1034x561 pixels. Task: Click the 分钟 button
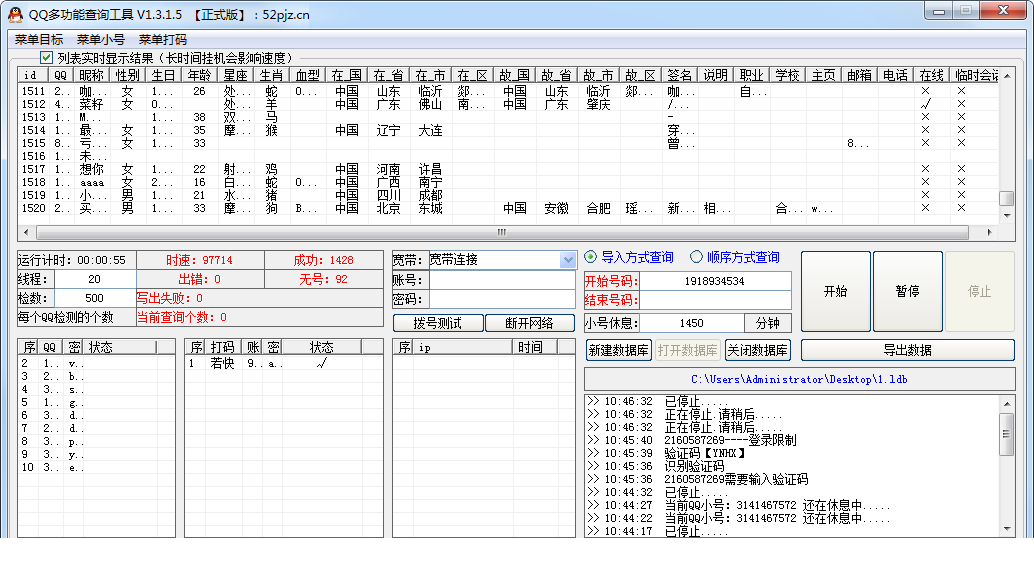coord(768,323)
